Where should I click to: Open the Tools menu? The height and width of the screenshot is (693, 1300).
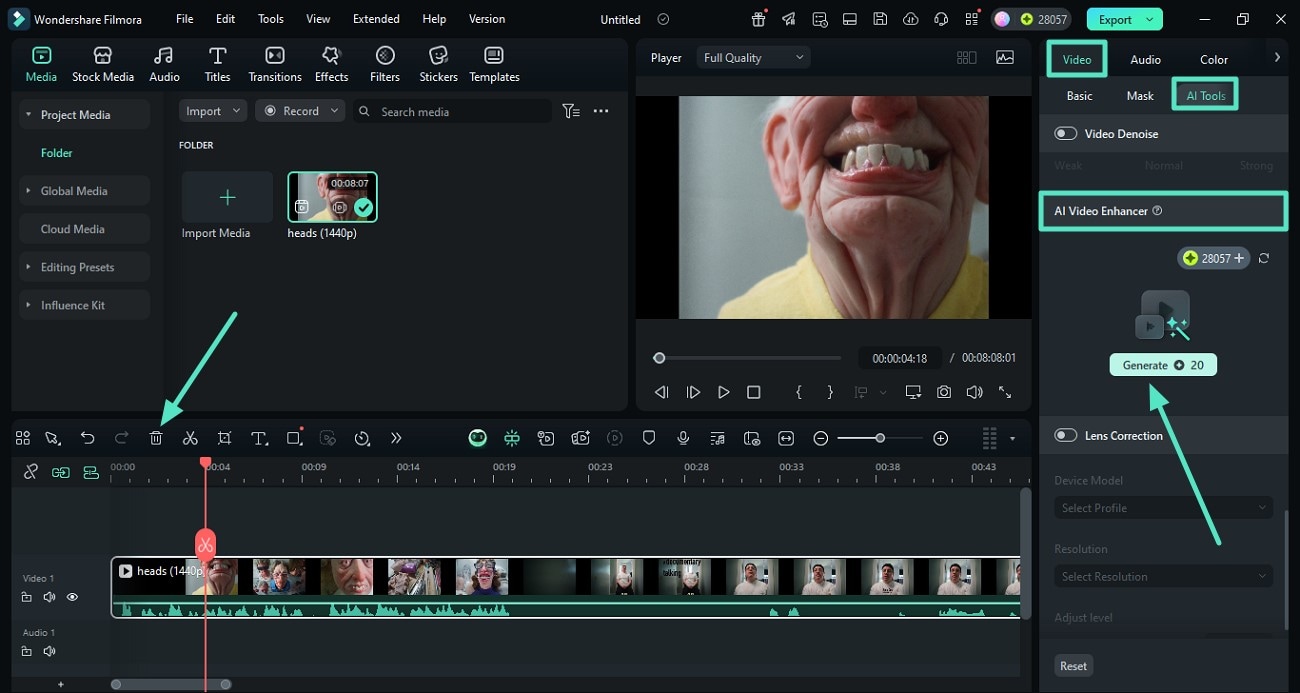(270, 19)
